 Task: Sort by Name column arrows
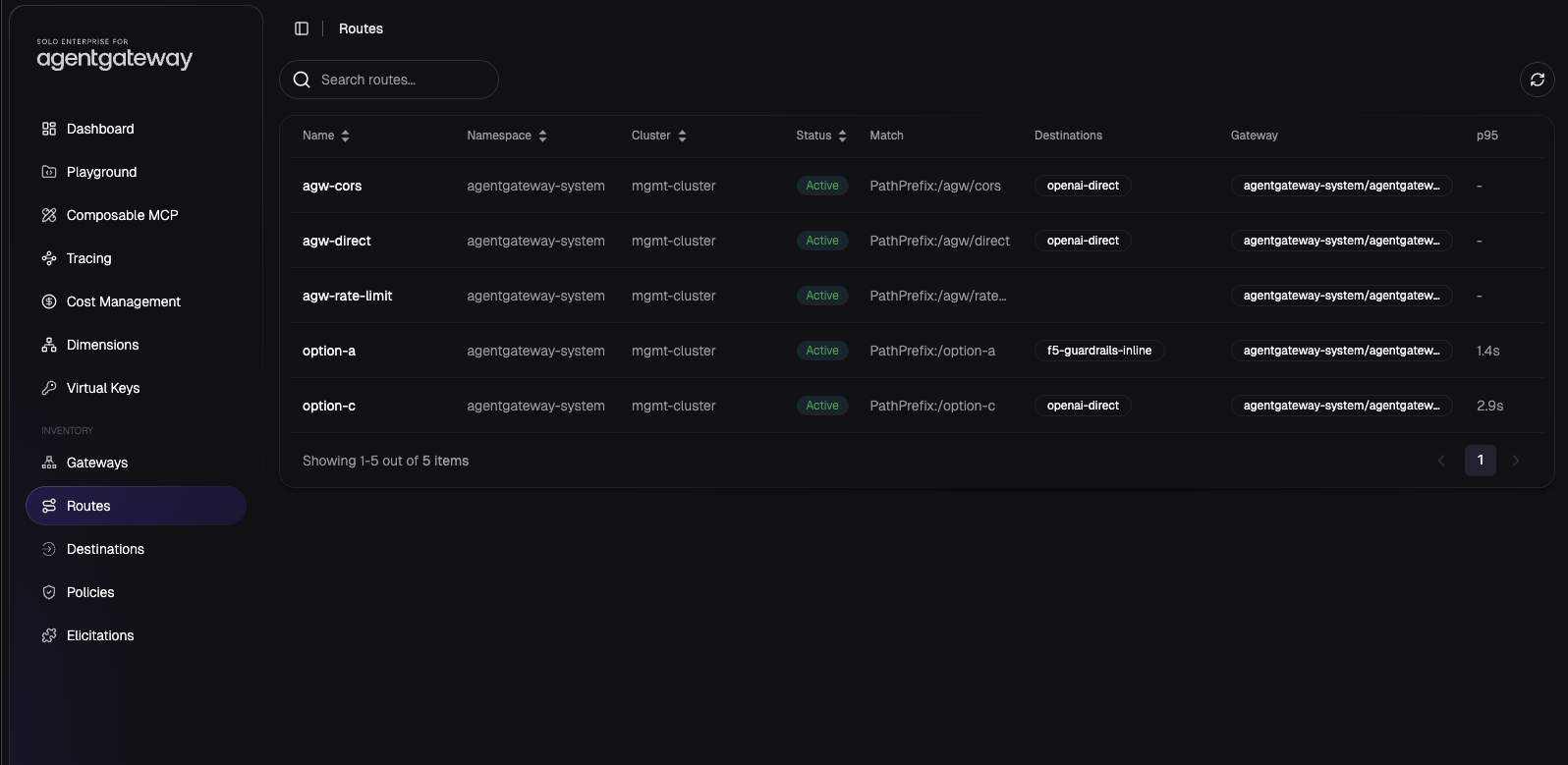tap(345, 136)
